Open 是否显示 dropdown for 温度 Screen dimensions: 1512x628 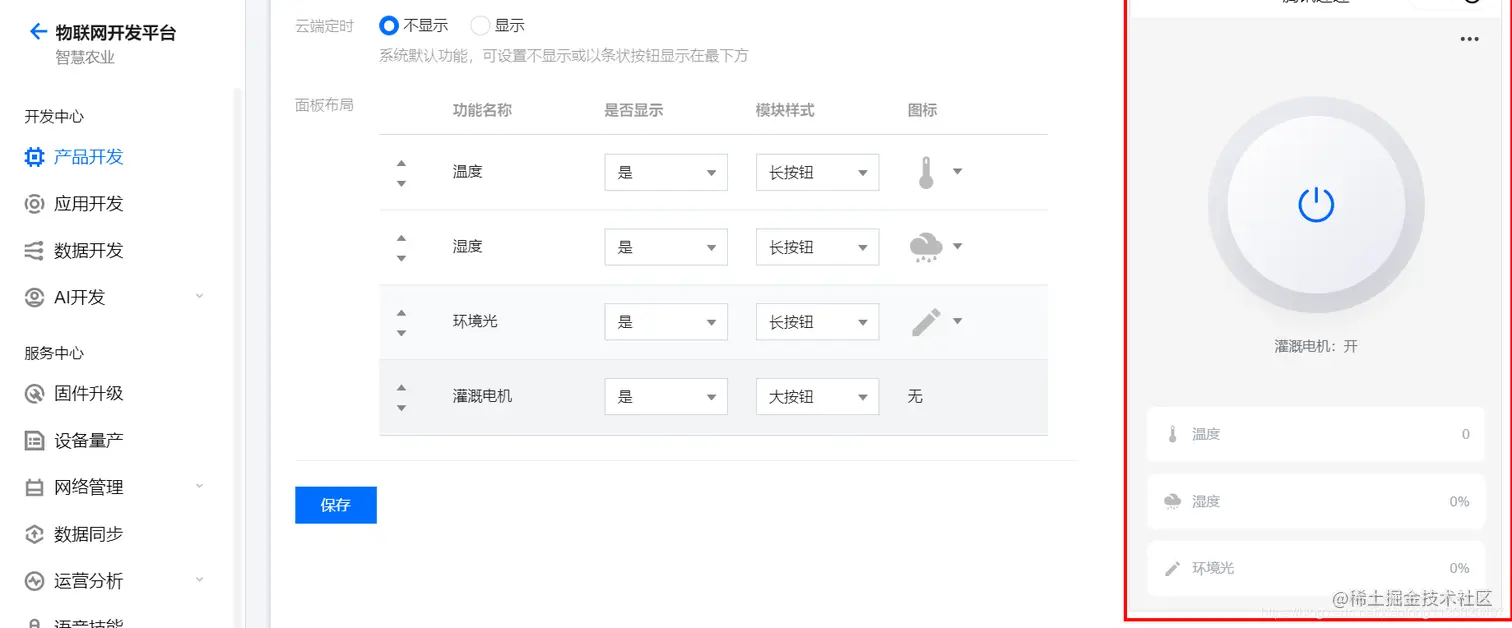click(x=666, y=172)
